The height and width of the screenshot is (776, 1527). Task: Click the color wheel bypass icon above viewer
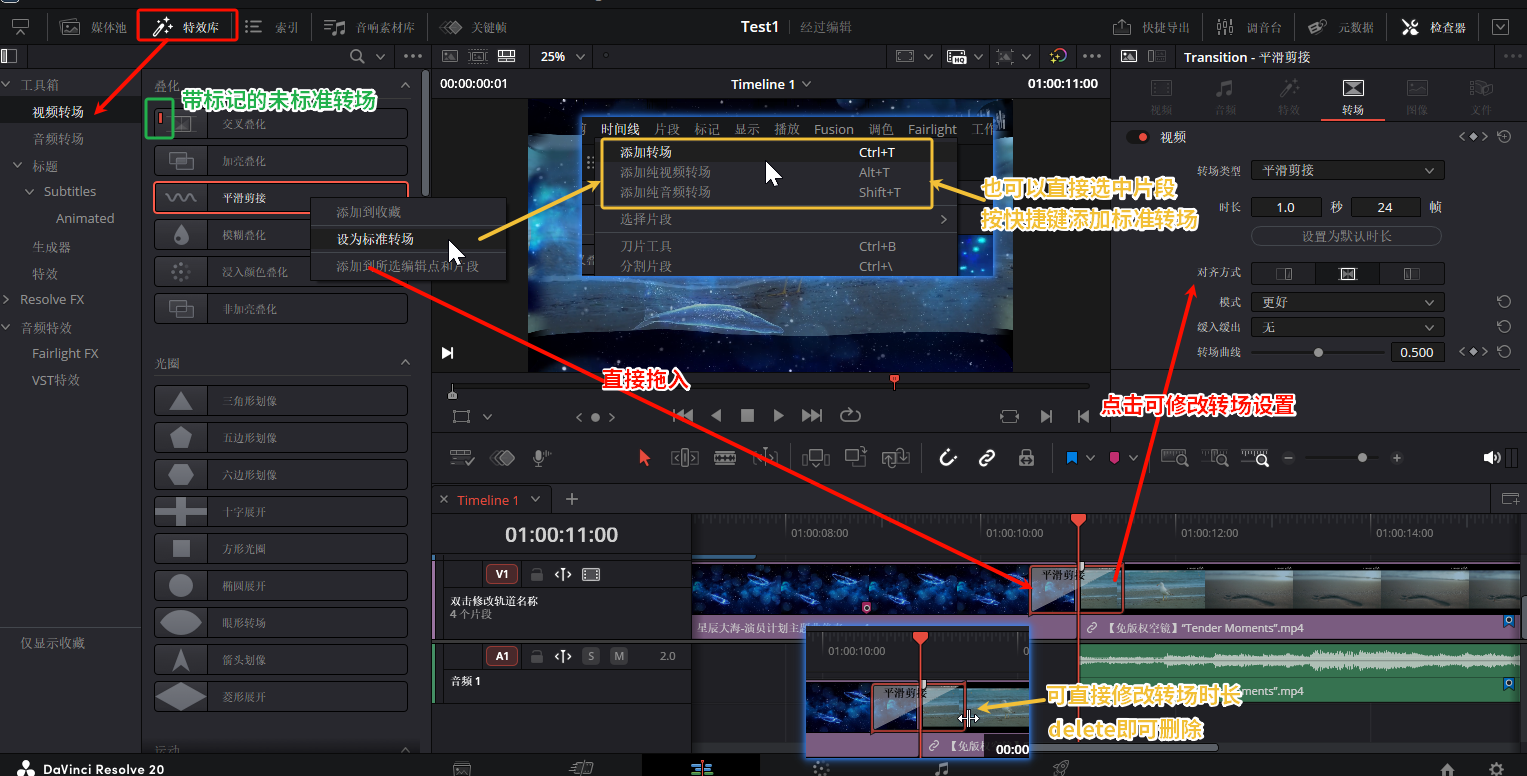[x=1059, y=56]
